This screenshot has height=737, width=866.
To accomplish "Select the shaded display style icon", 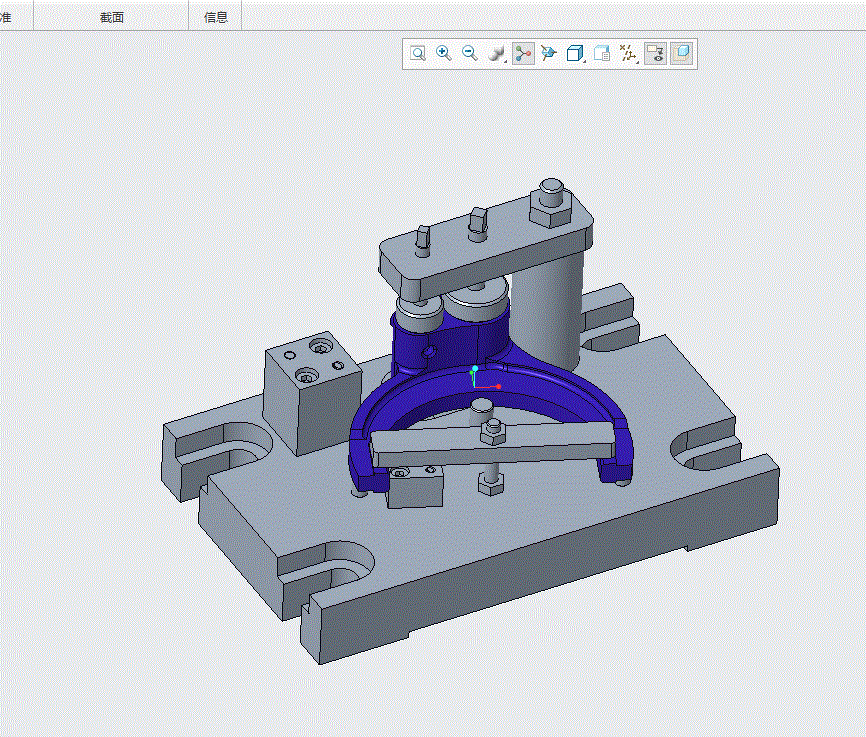I will point(495,54).
